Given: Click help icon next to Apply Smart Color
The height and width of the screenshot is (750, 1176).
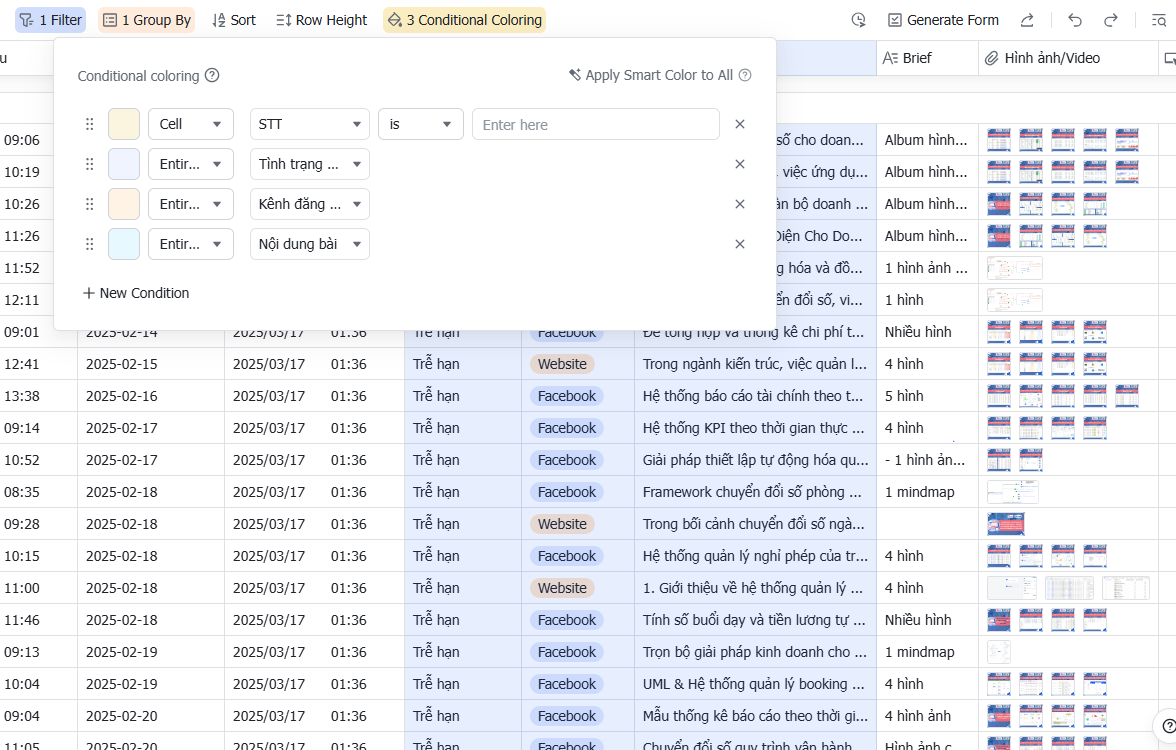Looking at the screenshot, I should (x=745, y=75).
